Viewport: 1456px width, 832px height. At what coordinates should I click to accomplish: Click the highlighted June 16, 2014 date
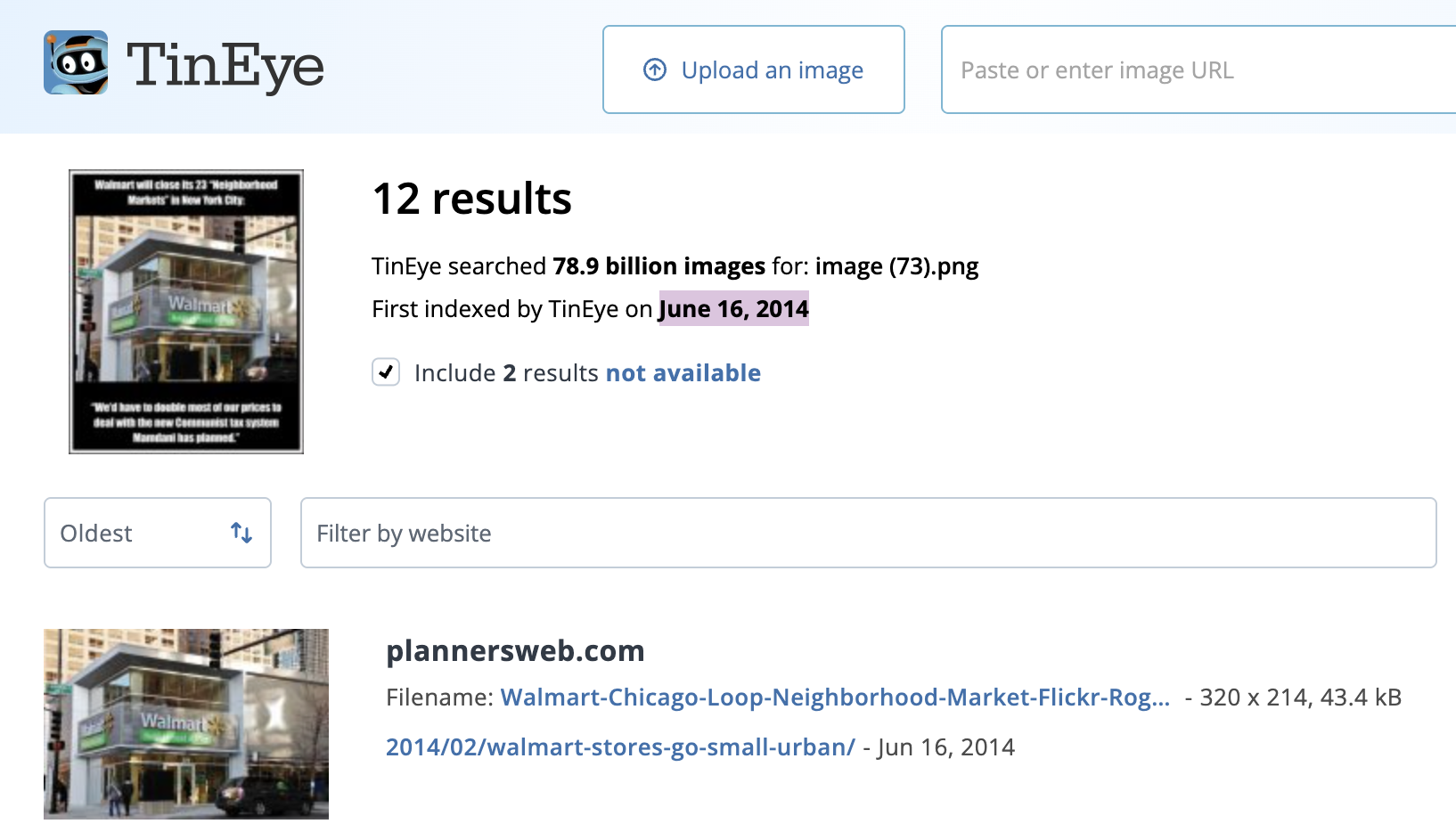click(733, 309)
